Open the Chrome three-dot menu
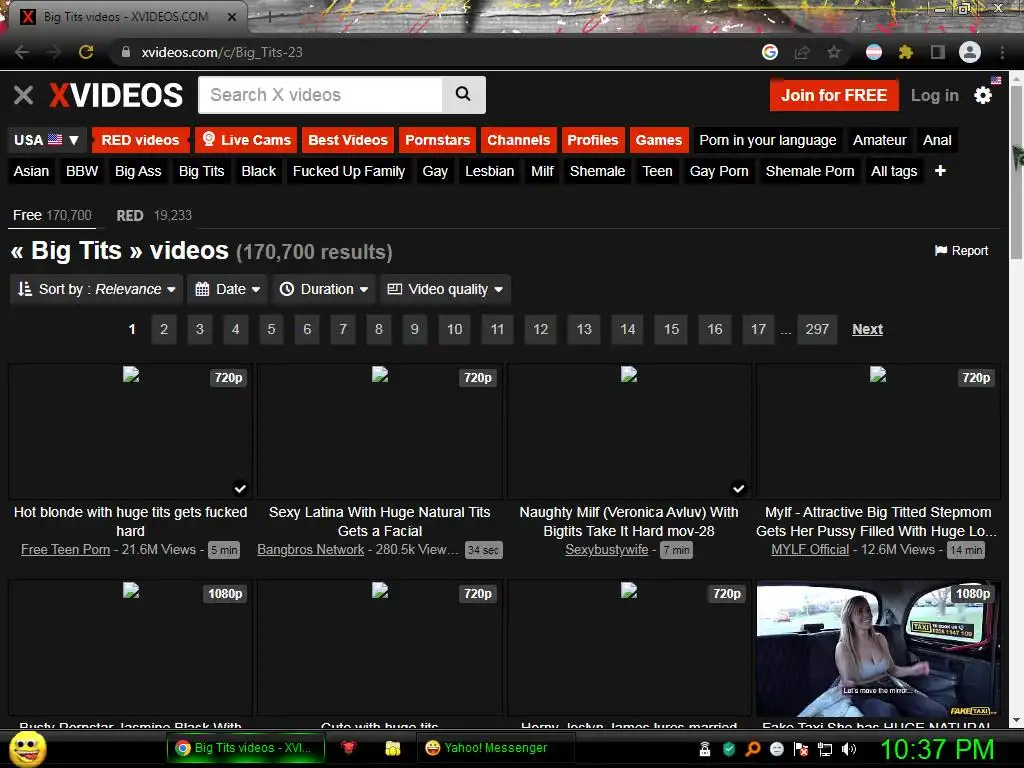 (x=1002, y=52)
